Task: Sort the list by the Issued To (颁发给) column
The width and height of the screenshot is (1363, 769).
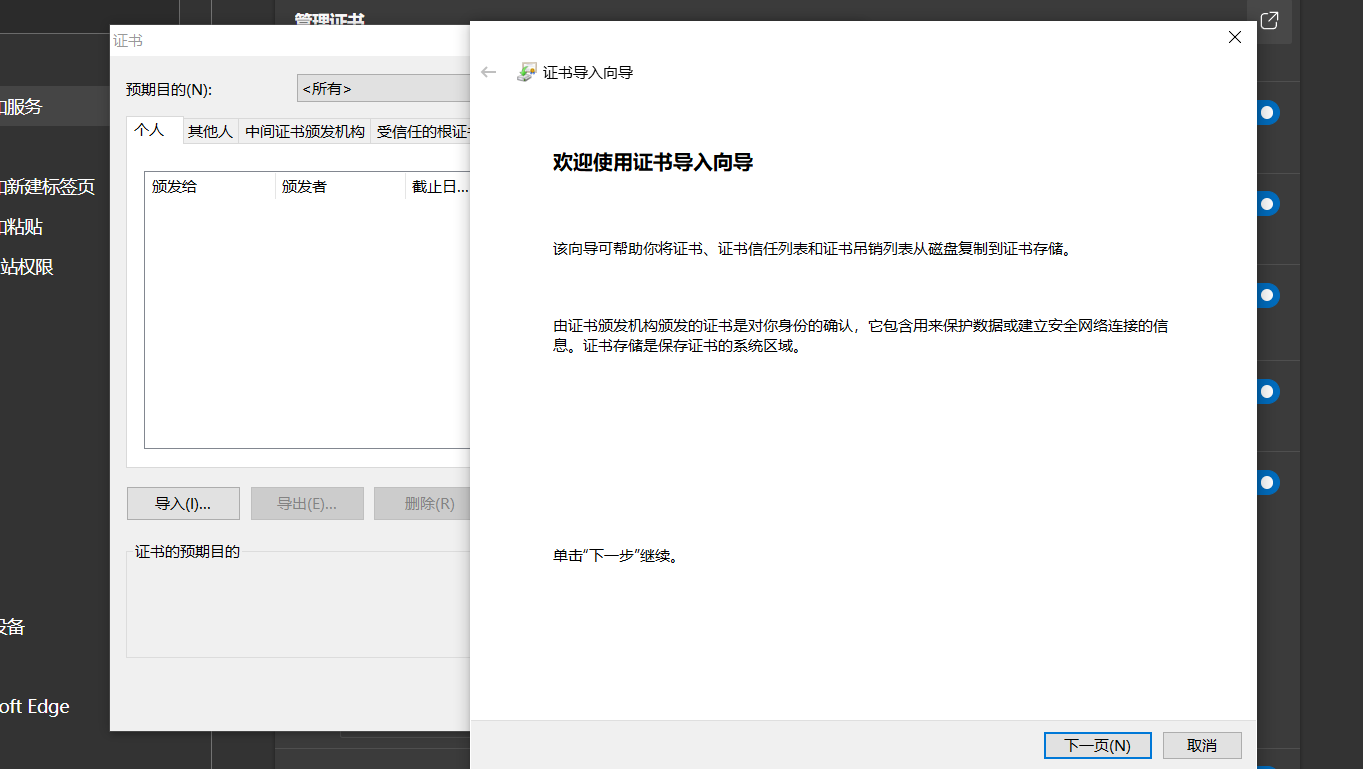Action: (x=210, y=186)
